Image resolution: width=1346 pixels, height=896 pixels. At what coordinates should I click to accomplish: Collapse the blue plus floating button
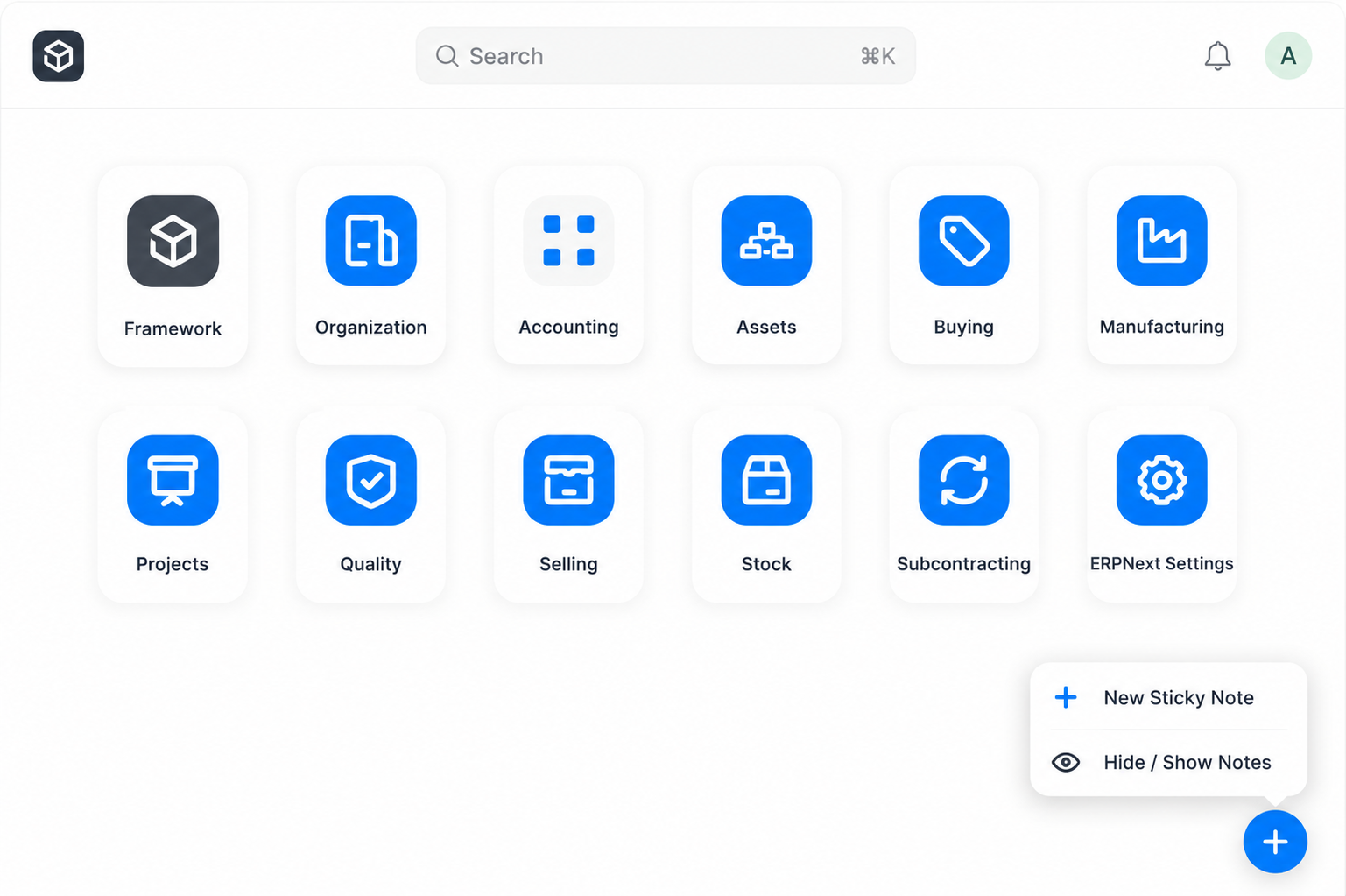[x=1275, y=842]
